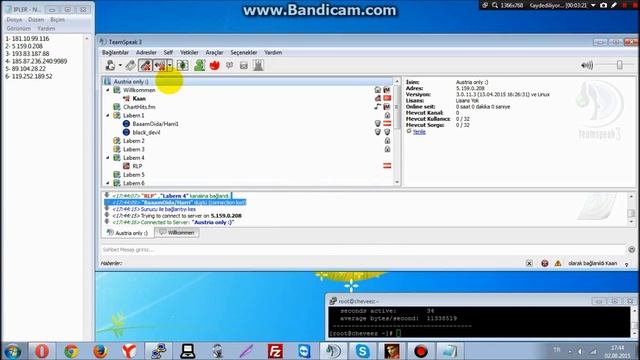This screenshot has width=640, height=360.
Task: Toggle the mute microphone button
Action: pos(145,65)
